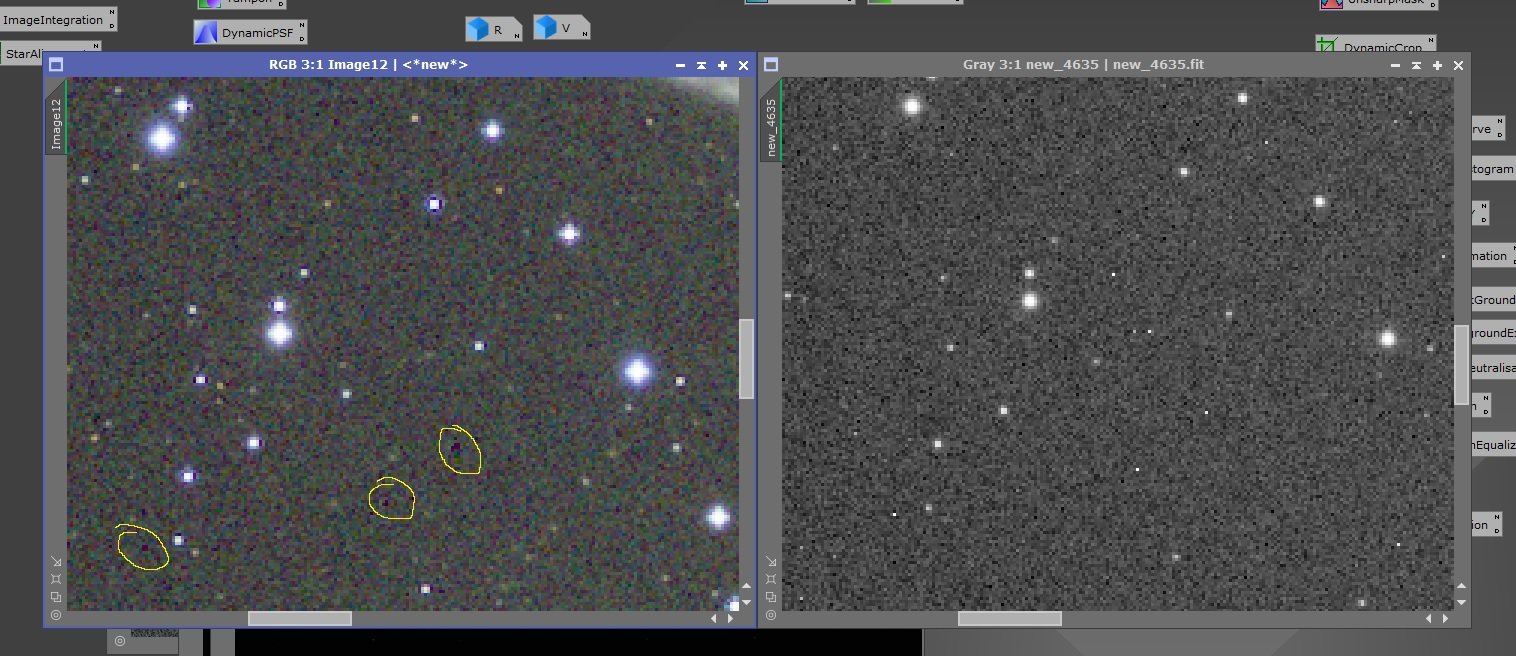Click scroll-up arrow in Image12 window

pyautogui.click(x=747, y=584)
